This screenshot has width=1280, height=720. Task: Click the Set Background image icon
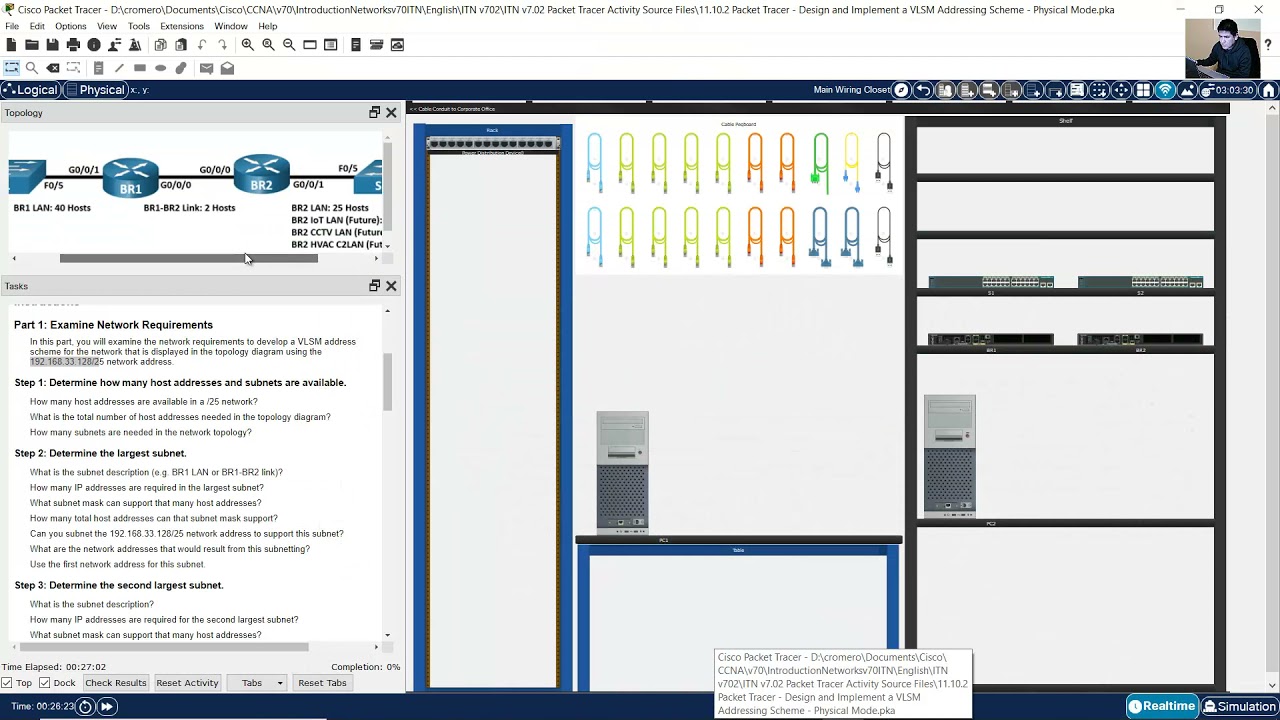click(1187, 90)
